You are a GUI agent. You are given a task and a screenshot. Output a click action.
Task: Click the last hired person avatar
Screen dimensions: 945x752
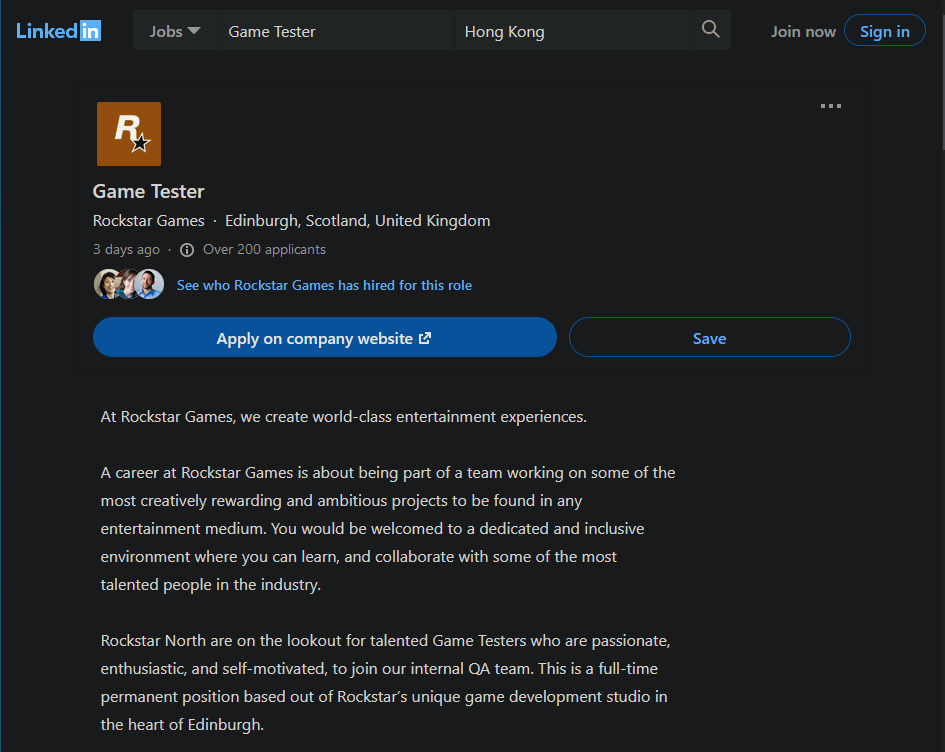(x=150, y=285)
